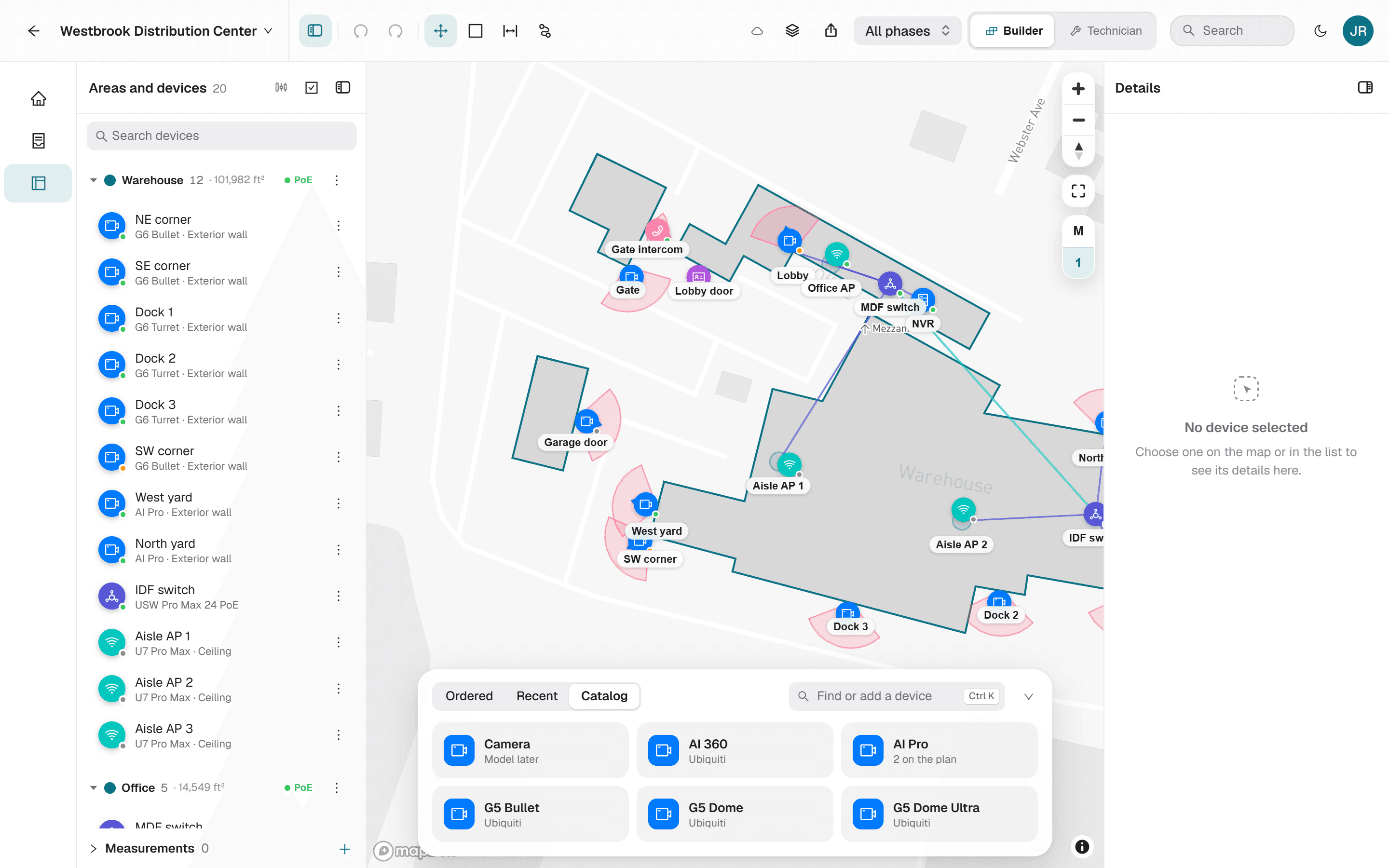Collapse the Warehouse area group
Screen dimensions: 1389x868
[94, 180]
